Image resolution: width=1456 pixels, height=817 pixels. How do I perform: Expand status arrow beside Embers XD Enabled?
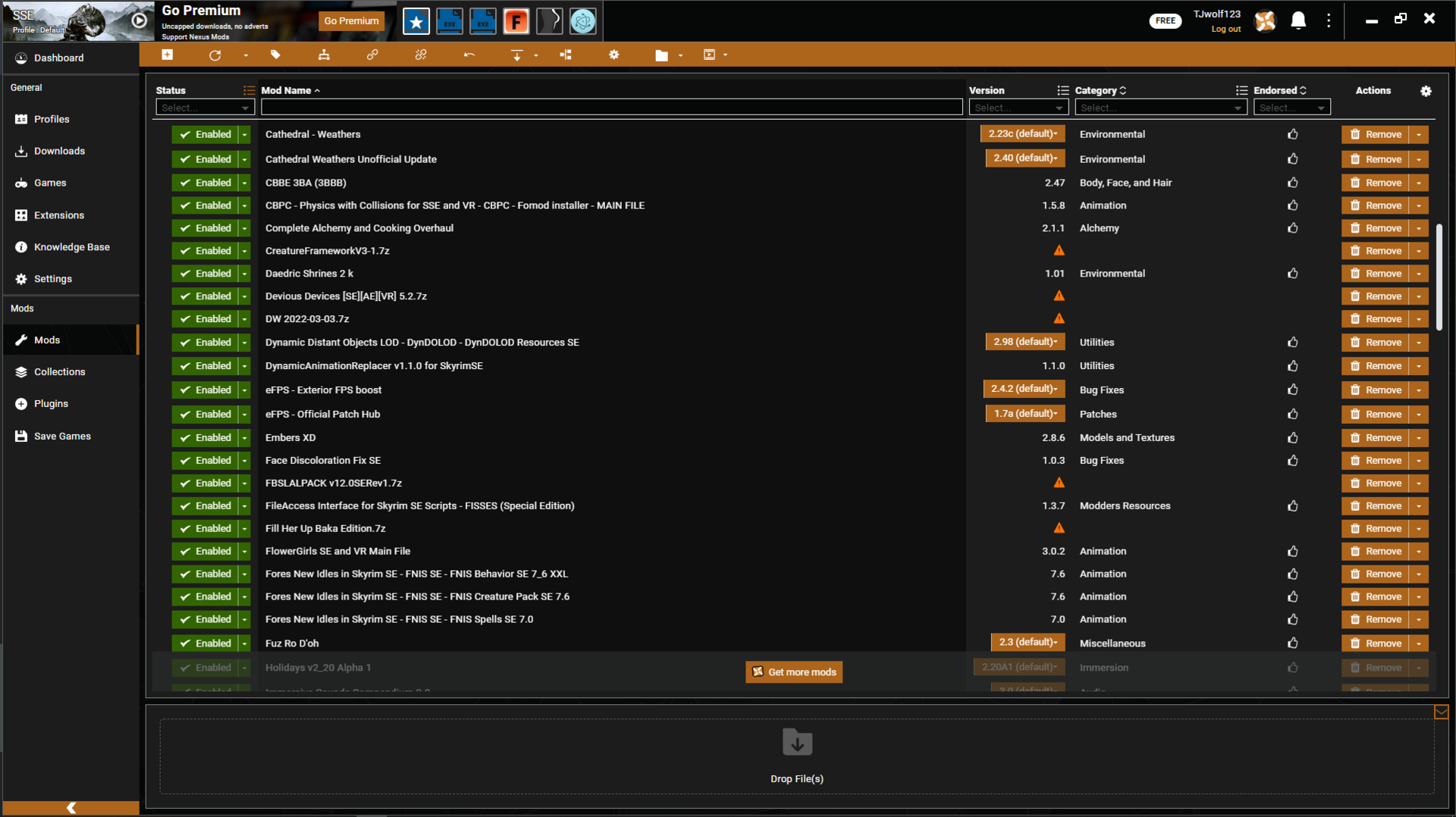pos(244,437)
